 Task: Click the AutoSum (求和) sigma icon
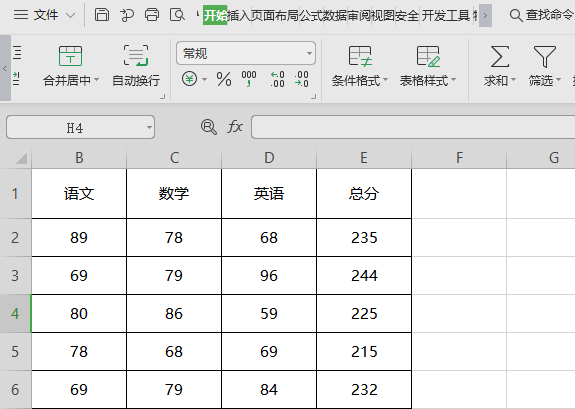(500, 56)
